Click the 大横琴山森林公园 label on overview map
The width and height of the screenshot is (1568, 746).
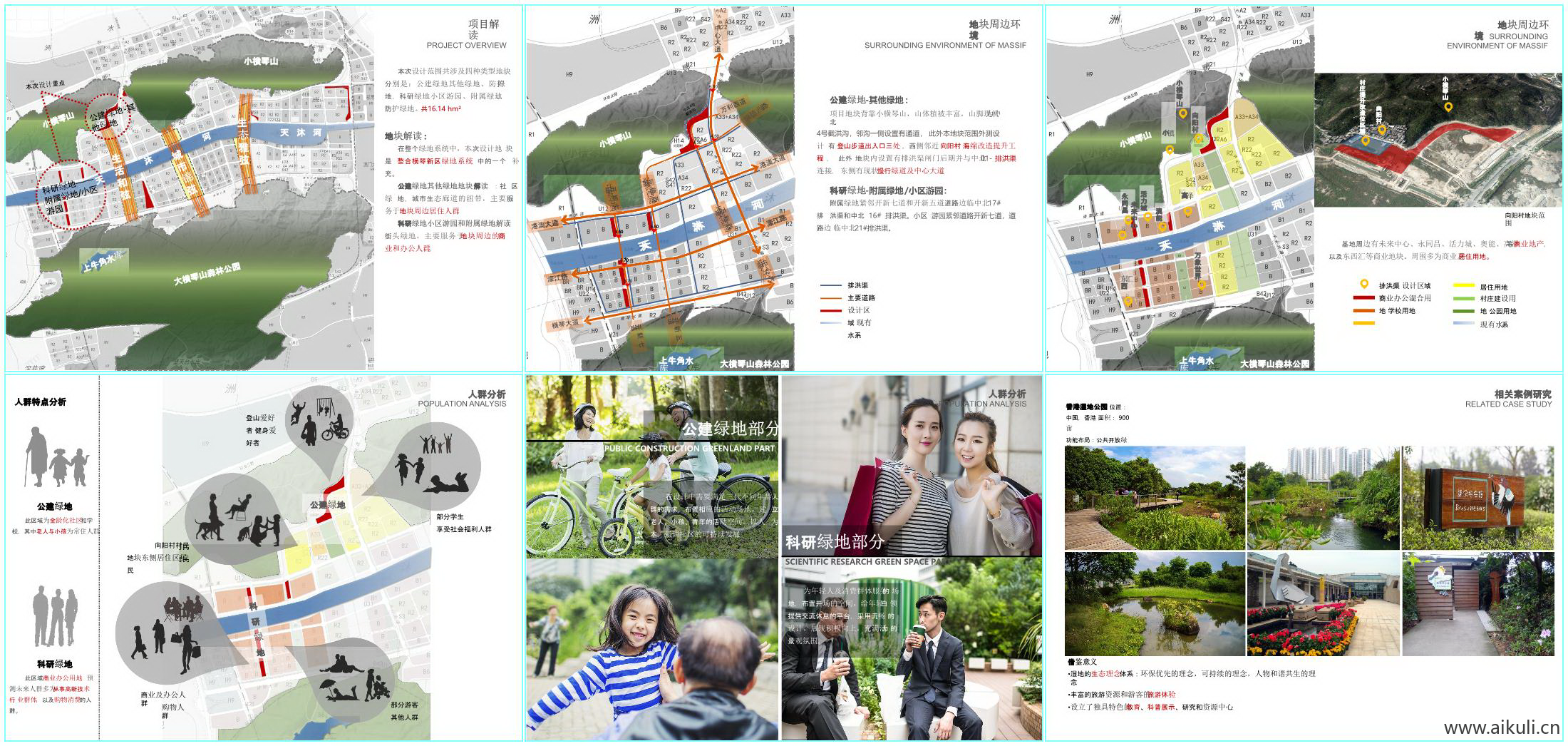click(x=207, y=275)
